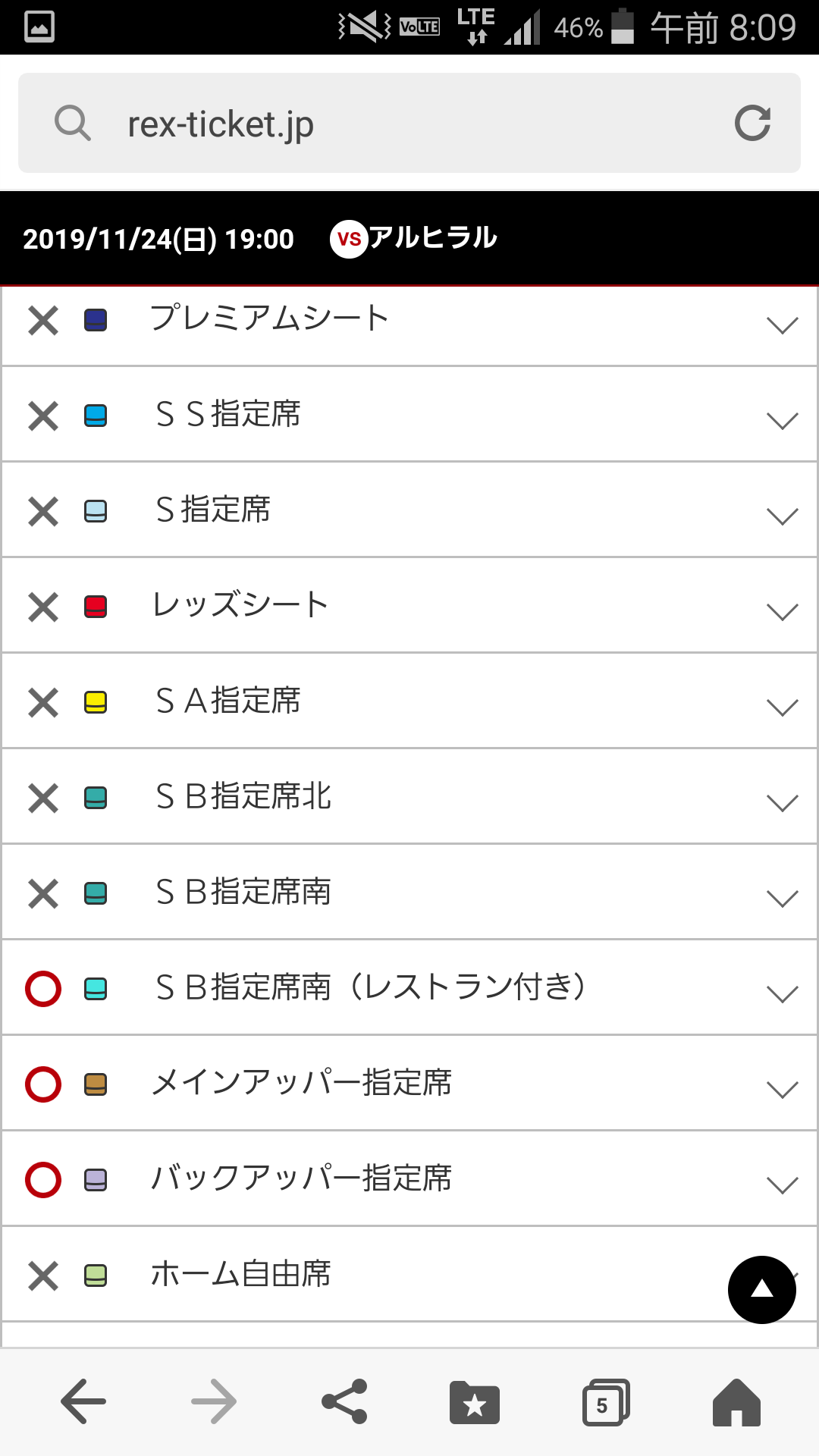Tap the red レッズシート color swatch
The image size is (819, 1456).
pyautogui.click(x=96, y=607)
